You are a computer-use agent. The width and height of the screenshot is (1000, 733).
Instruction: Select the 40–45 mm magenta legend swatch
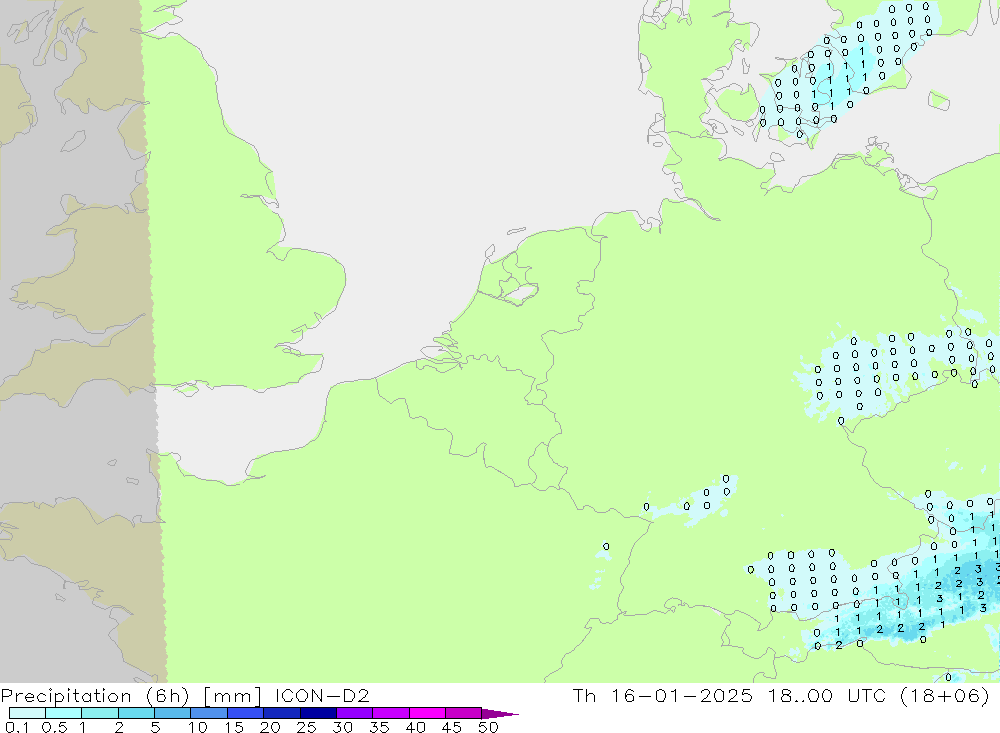click(427, 713)
